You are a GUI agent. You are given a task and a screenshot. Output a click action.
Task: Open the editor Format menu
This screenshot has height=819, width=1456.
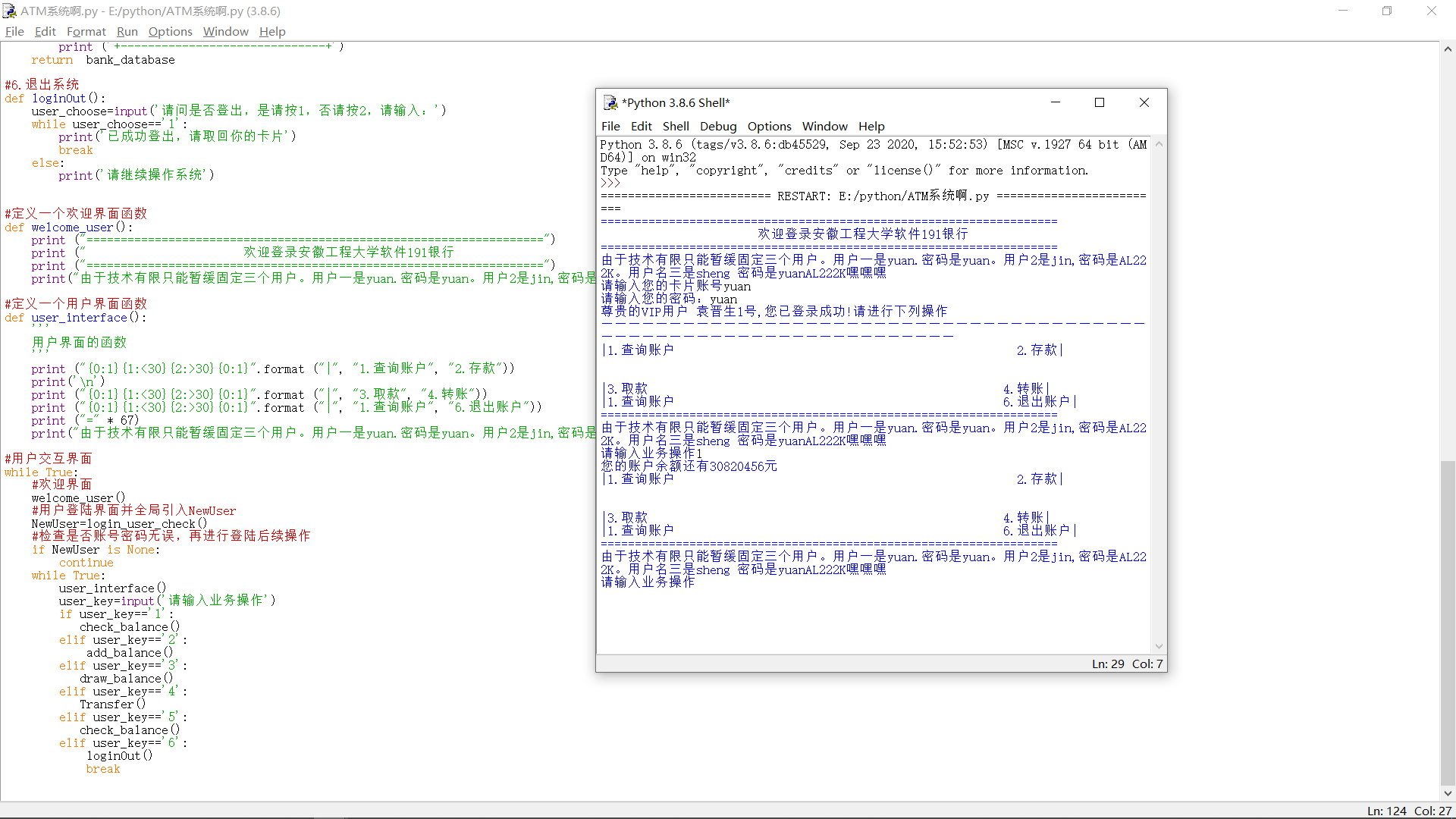tap(86, 31)
